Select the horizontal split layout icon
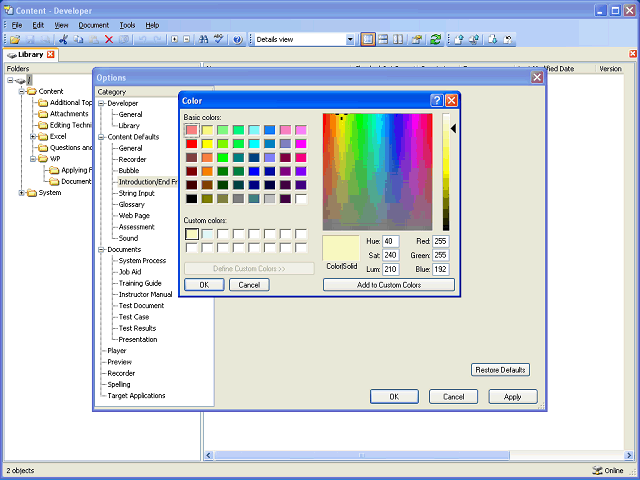The width and height of the screenshot is (640, 480). [383, 40]
